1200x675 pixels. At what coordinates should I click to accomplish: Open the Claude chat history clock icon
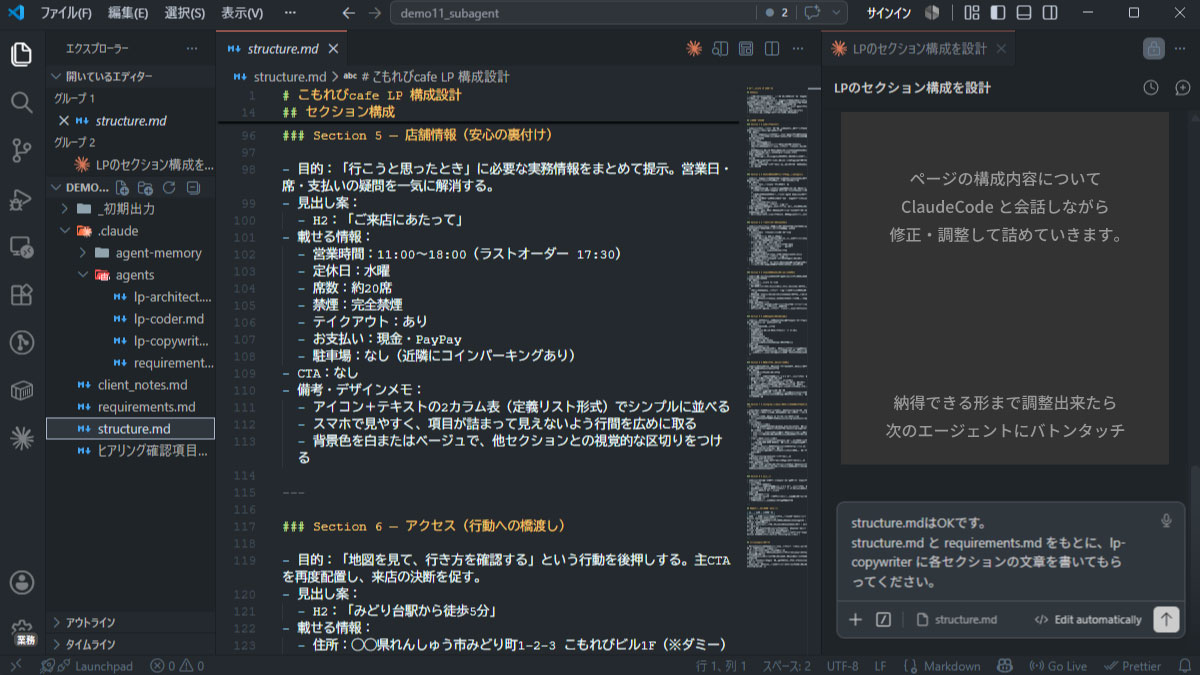[x=1151, y=88]
